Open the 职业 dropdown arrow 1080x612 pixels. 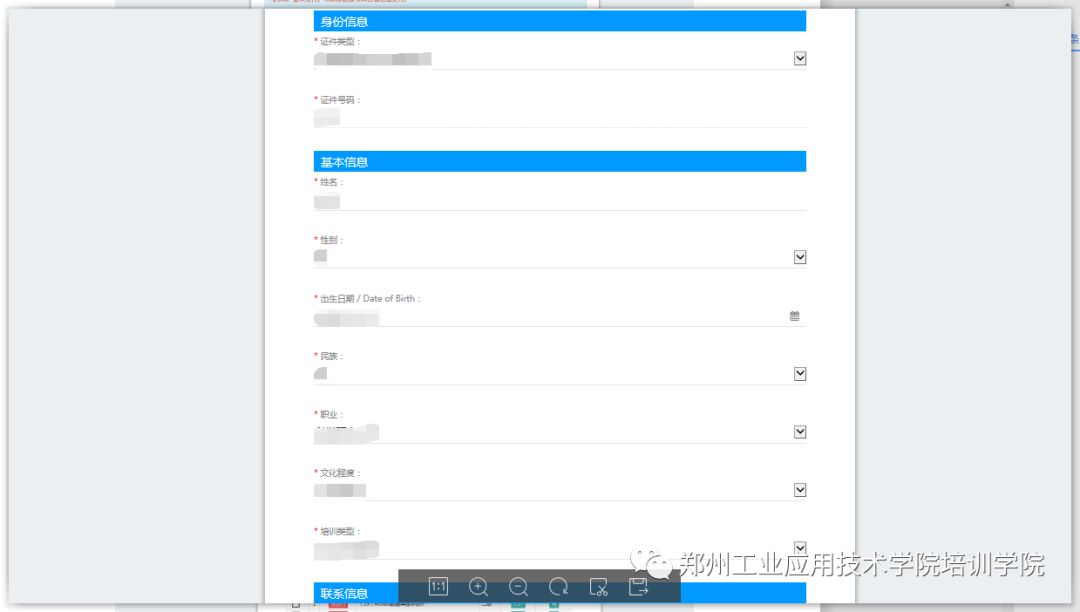(x=800, y=432)
